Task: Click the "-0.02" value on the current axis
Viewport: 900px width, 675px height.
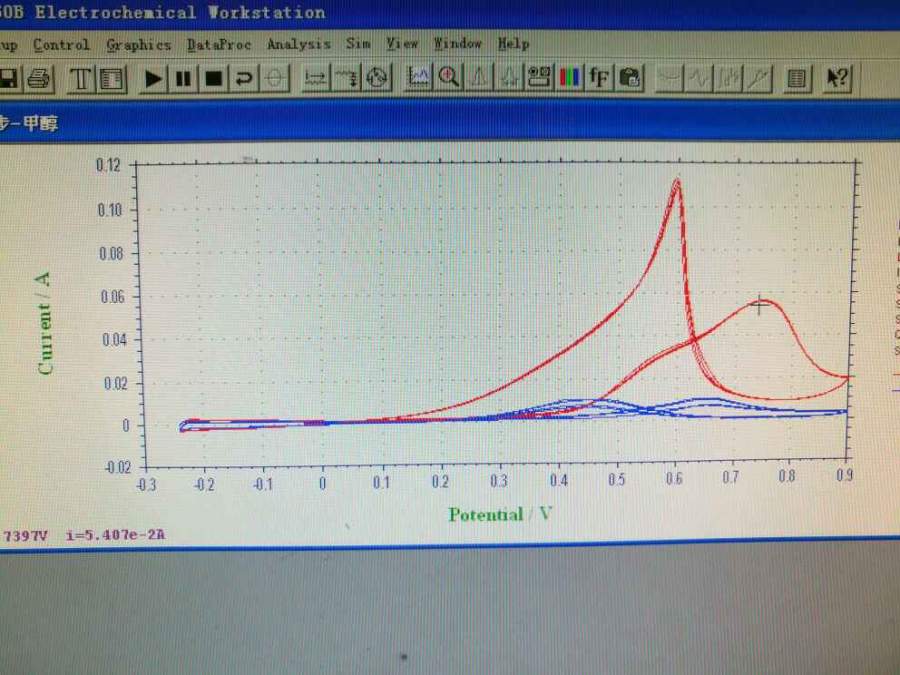Action: pos(118,467)
